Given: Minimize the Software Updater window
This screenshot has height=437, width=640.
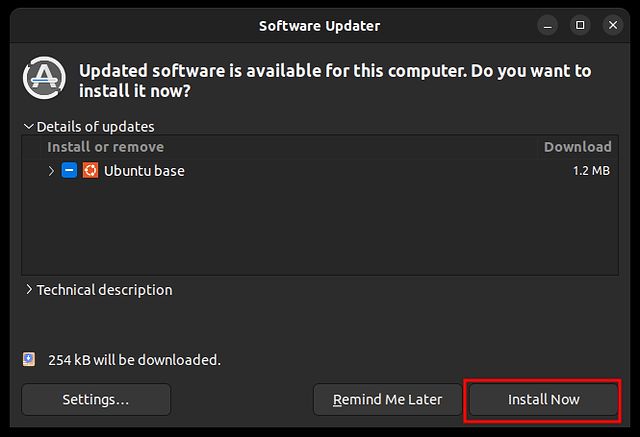Looking at the screenshot, I should (546, 25).
